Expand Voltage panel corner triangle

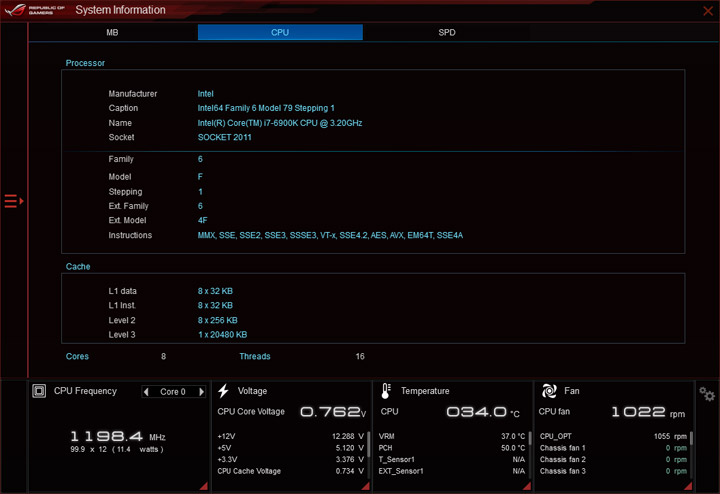click(366, 486)
